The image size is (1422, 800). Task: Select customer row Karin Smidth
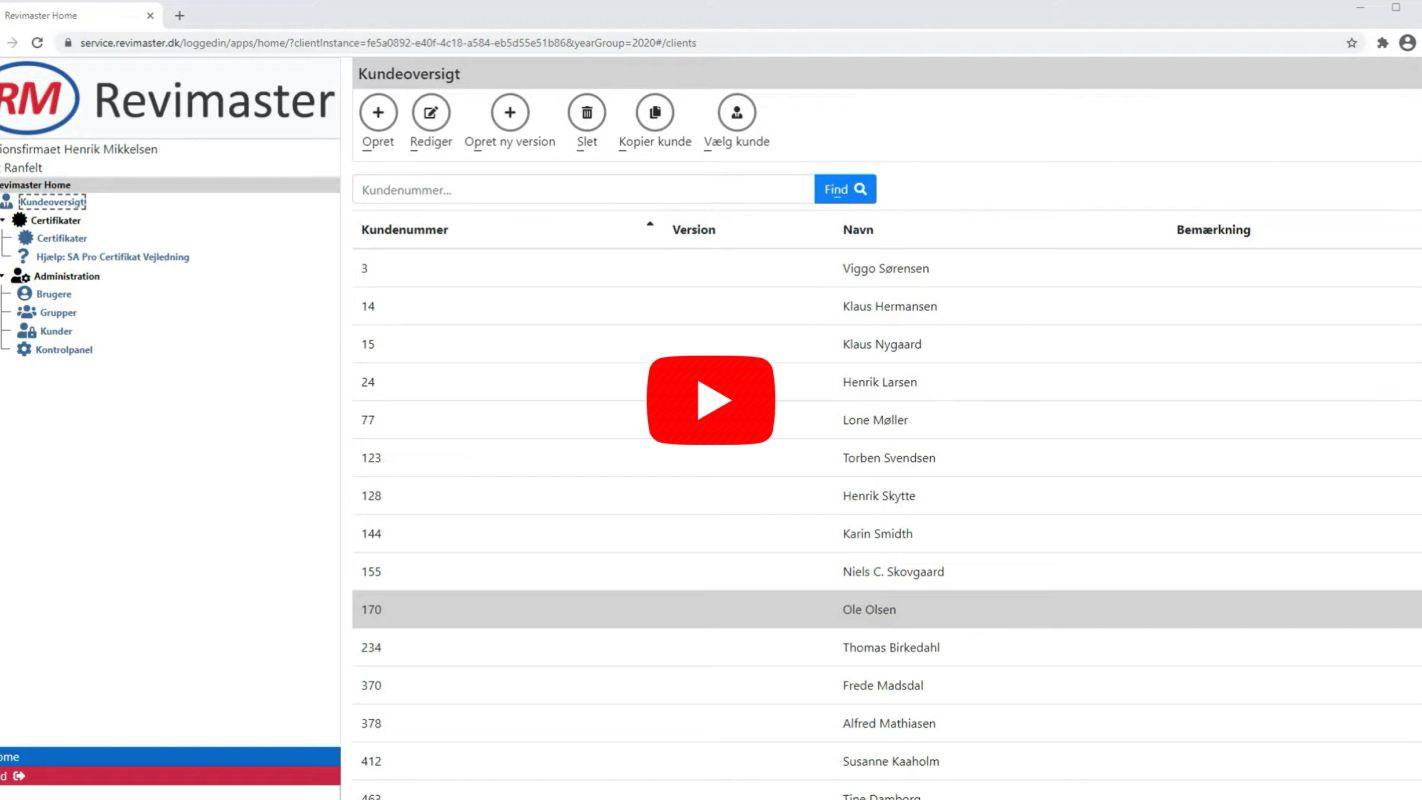pyautogui.click(x=887, y=535)
